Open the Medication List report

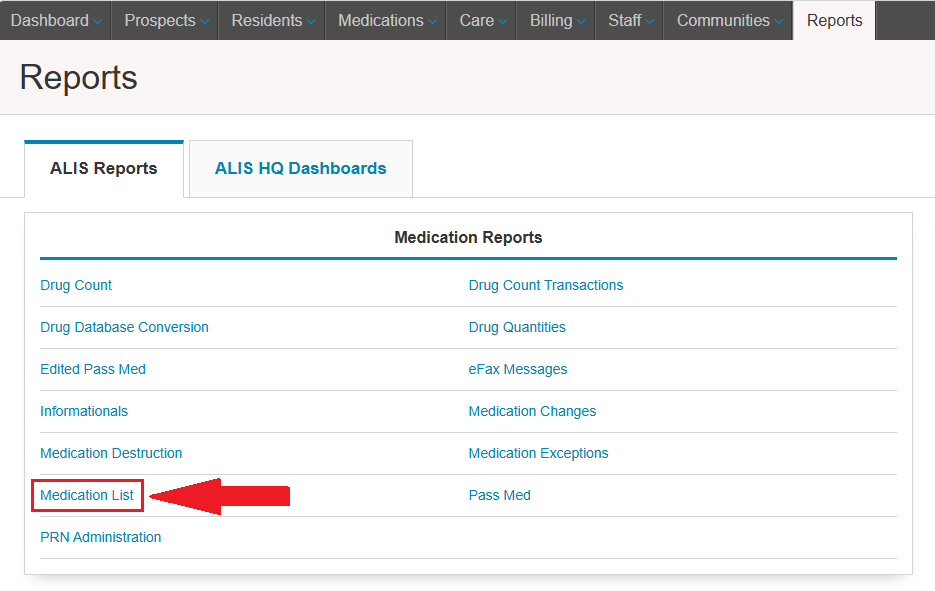coord(86,496)
